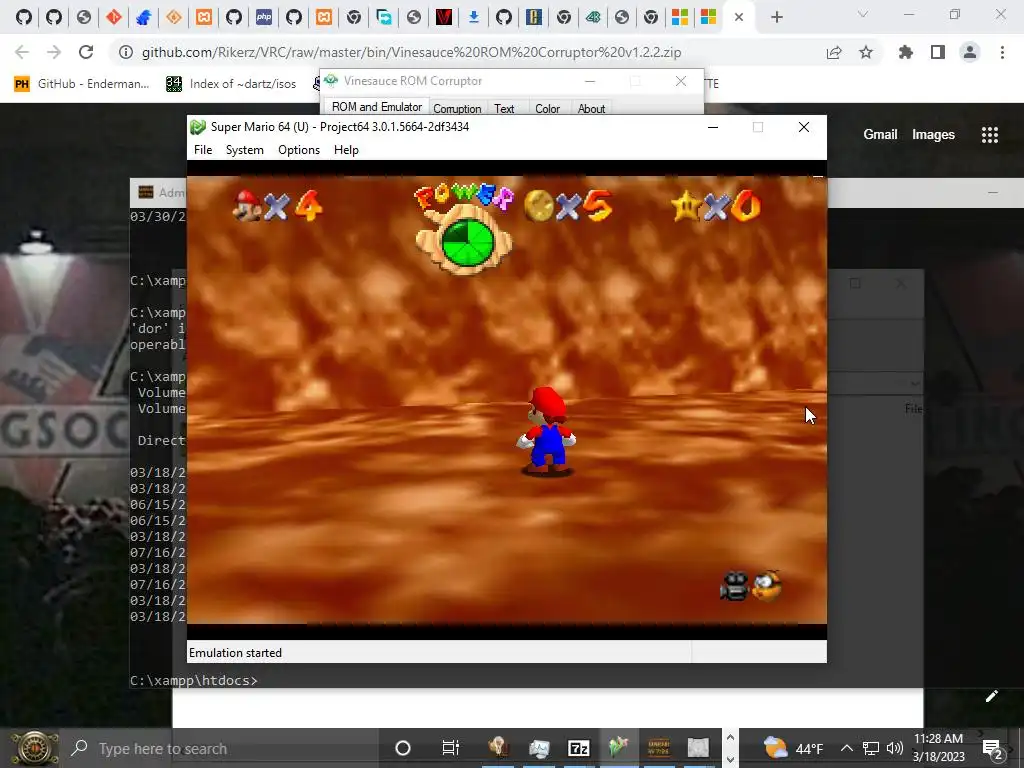Open 7-Zip on taskbar
Viewport: 1024px width, 768px height.
click(579, 748)
